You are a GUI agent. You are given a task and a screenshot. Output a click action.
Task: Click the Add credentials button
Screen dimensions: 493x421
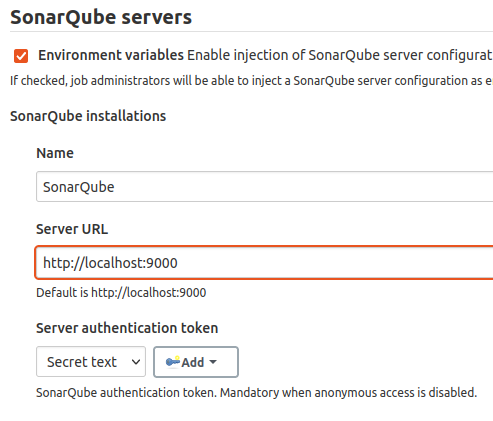pyautogui.click(x=196, y=362)
